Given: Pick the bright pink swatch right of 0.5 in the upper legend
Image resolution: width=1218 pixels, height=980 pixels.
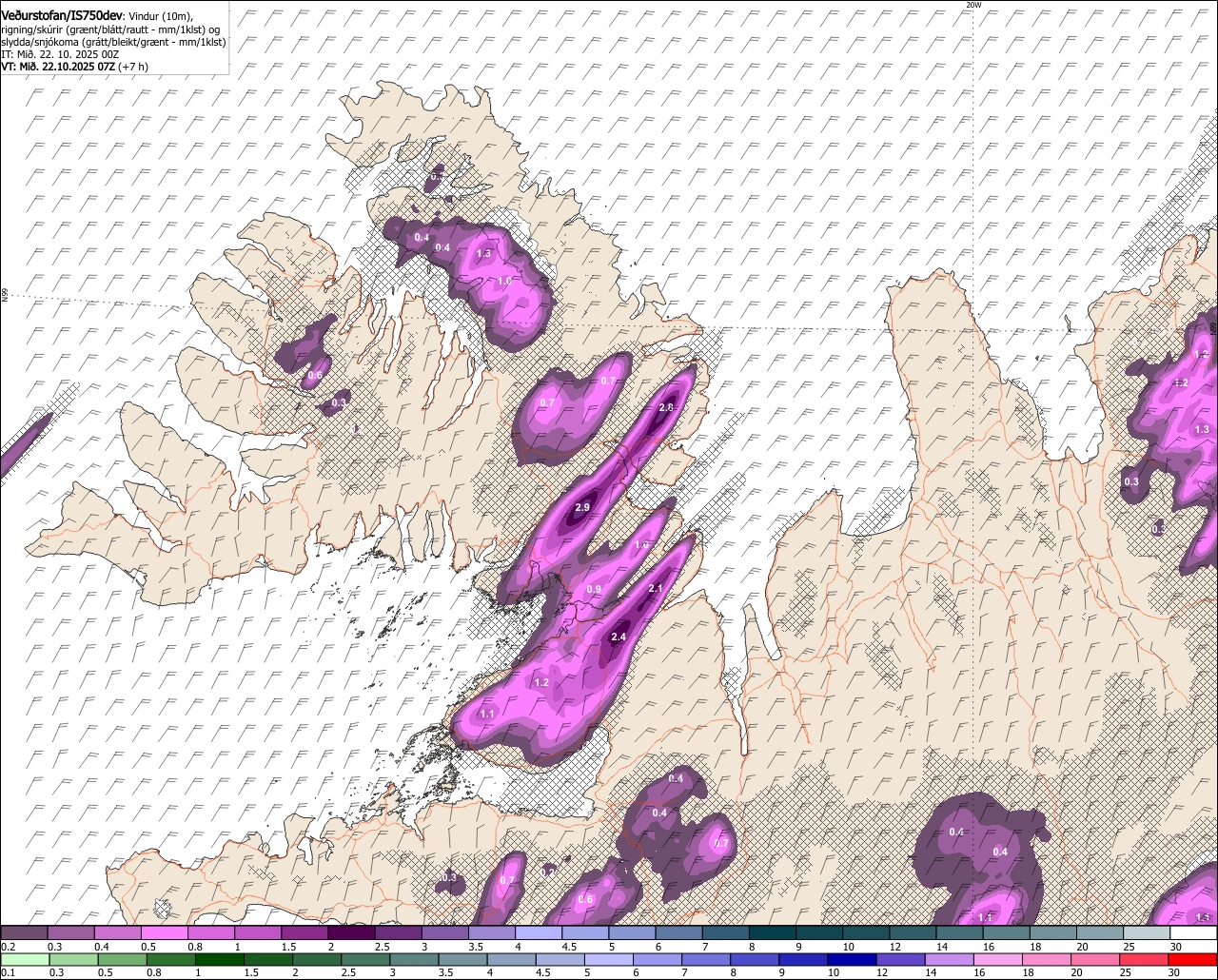Looking at the screenshot, I should (165, 932).
